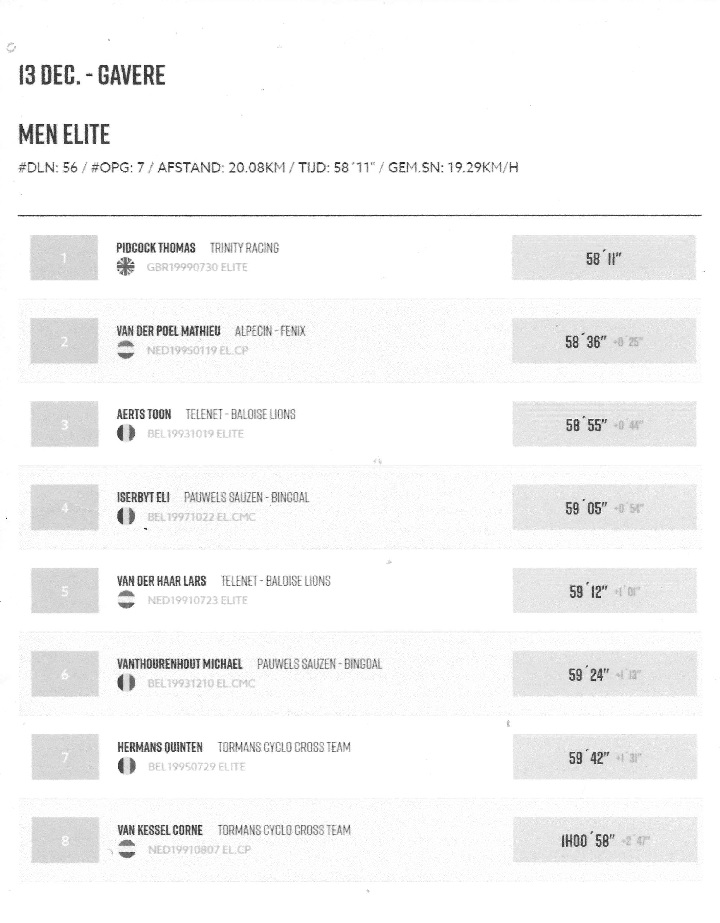Click the Dutch flag beside Van Kessel Corne

tap(126, 849)
